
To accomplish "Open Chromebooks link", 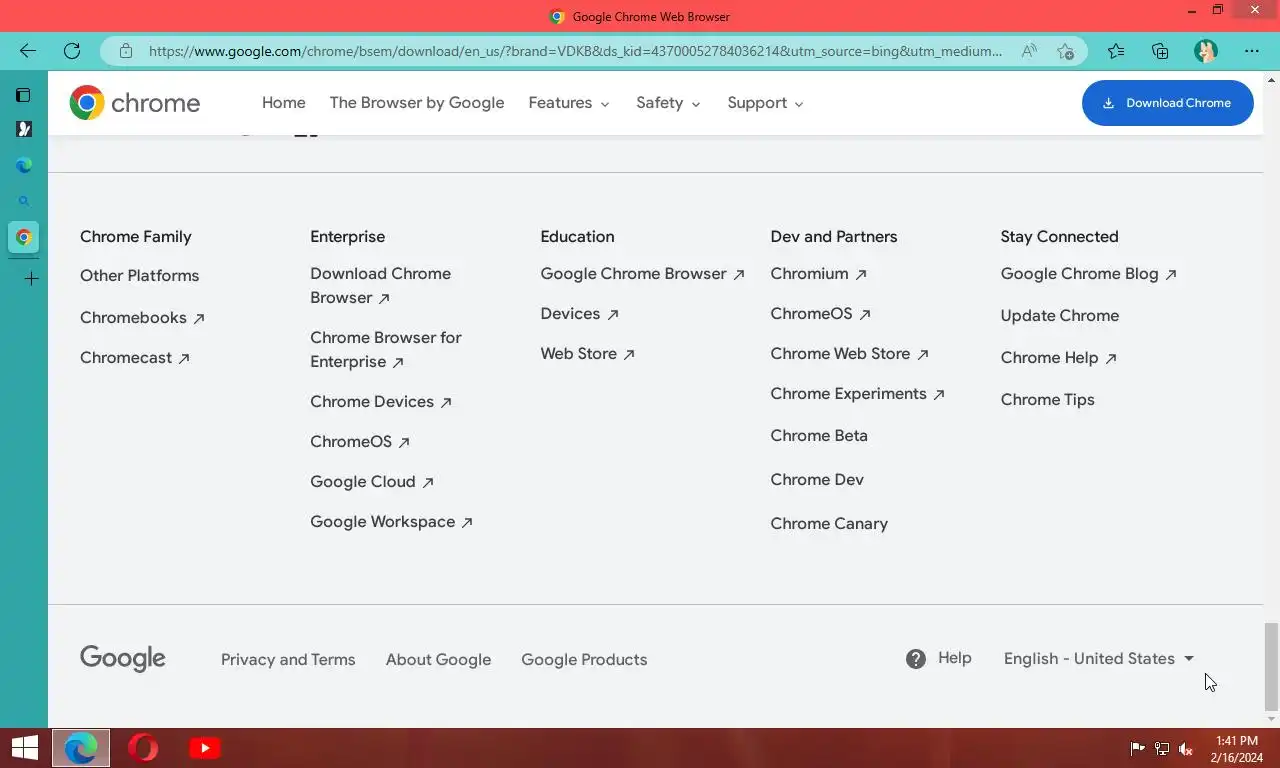I will pos(142,318).
